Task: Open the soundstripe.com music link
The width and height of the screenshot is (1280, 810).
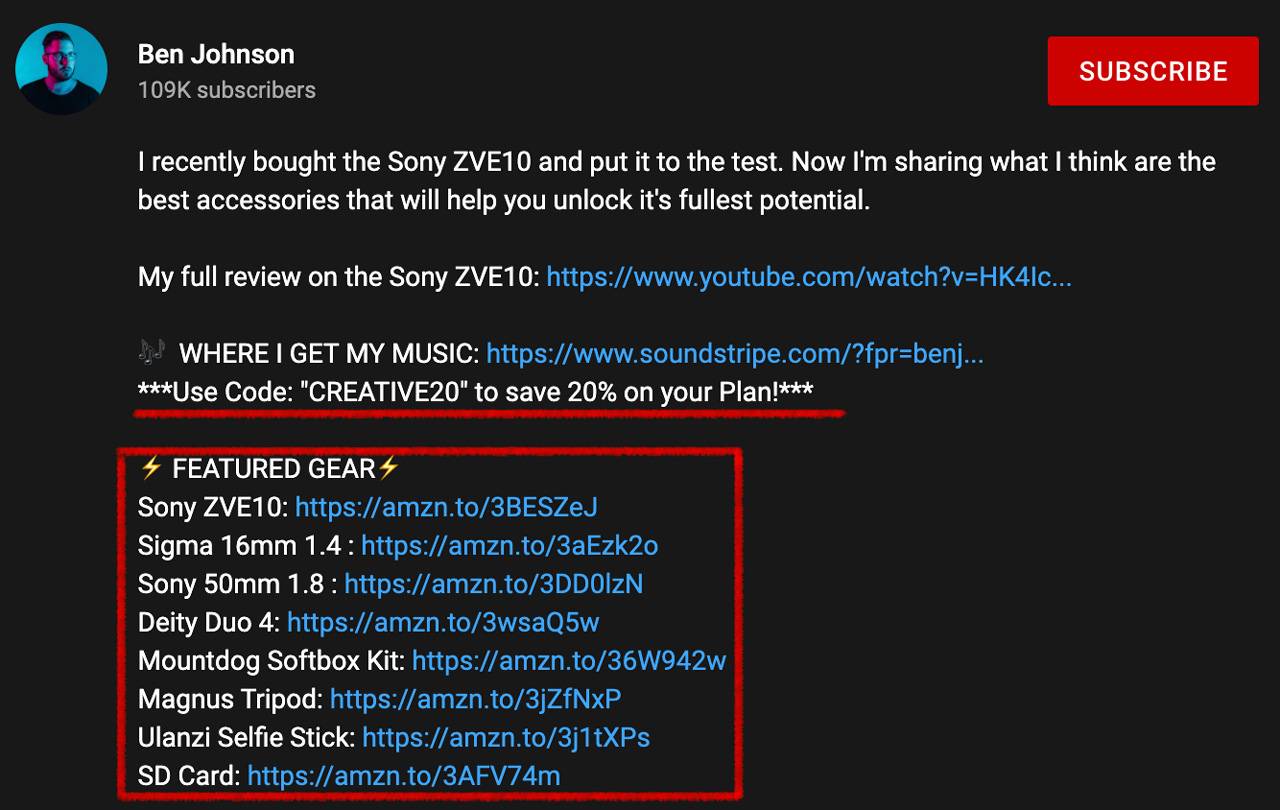Action: coord(735,353)
